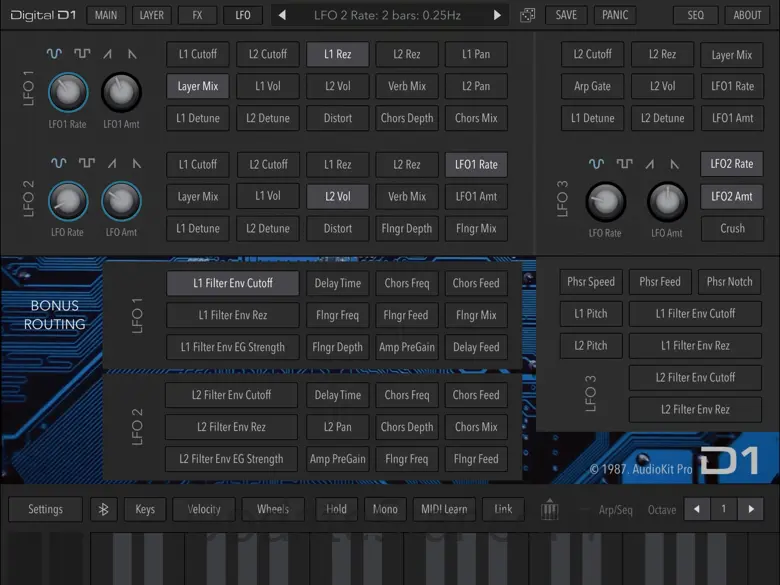Increase the octave with right arrow
The image size is (780, 585).
coord(750,509)
